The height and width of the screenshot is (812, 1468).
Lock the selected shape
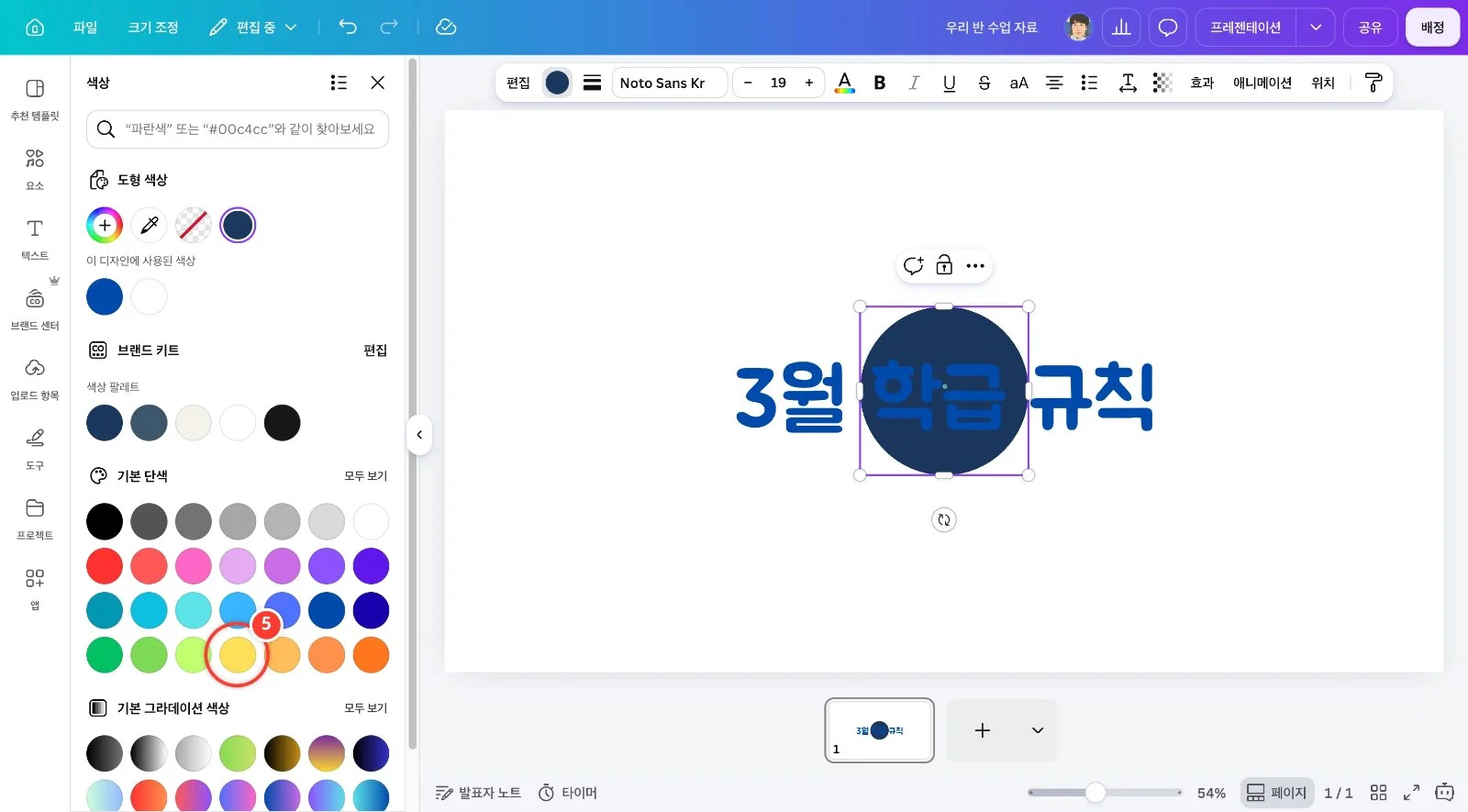click(x=944, y=266)
